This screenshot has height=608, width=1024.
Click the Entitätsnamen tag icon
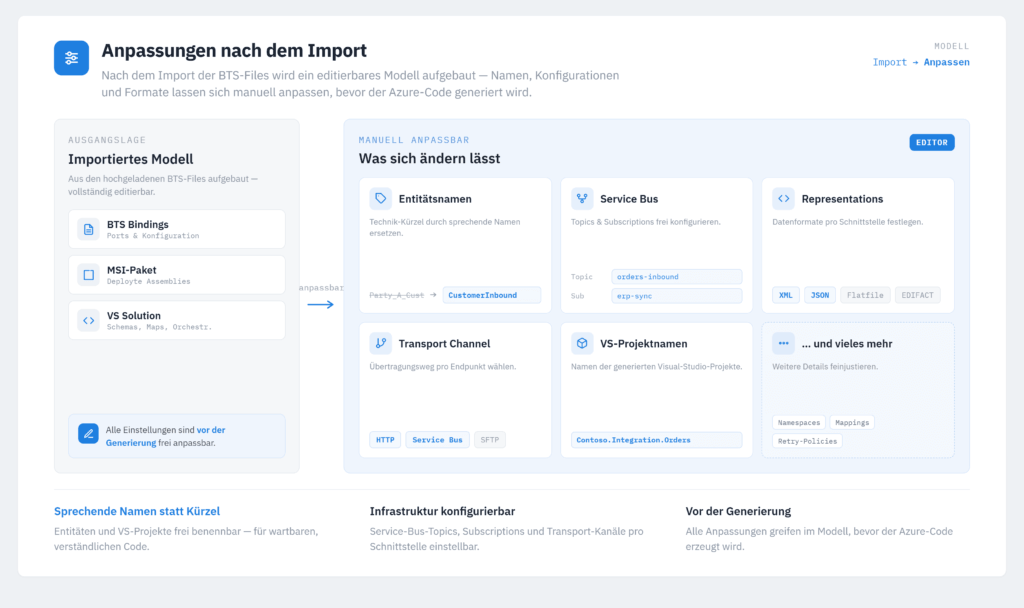381,199
